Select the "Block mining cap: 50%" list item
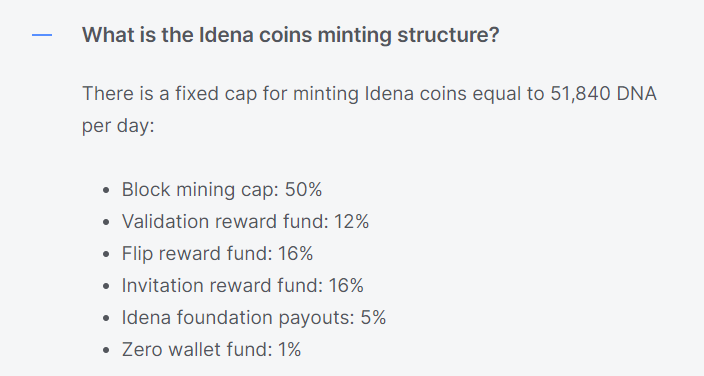704x376 pixels. (x=222, y=190)
